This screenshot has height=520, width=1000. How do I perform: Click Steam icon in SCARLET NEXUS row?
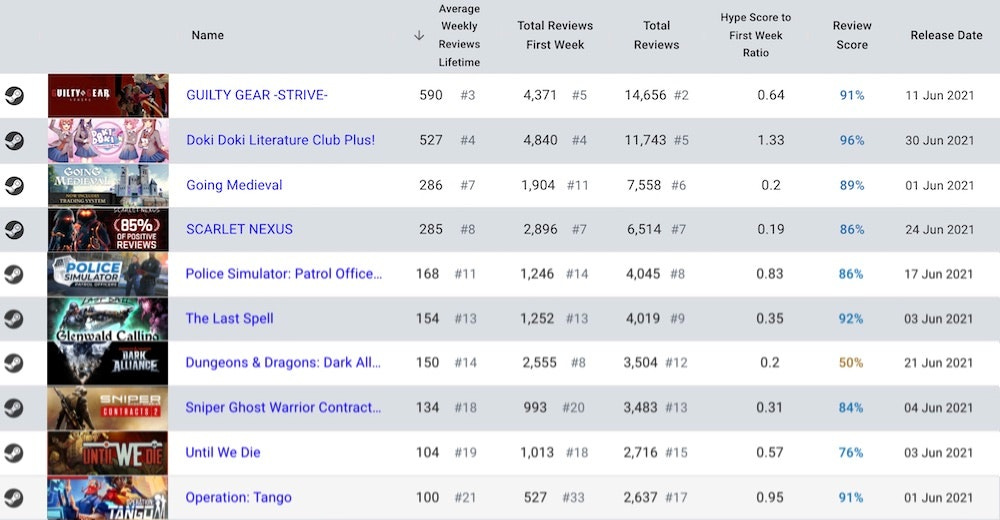click(14, 230)
